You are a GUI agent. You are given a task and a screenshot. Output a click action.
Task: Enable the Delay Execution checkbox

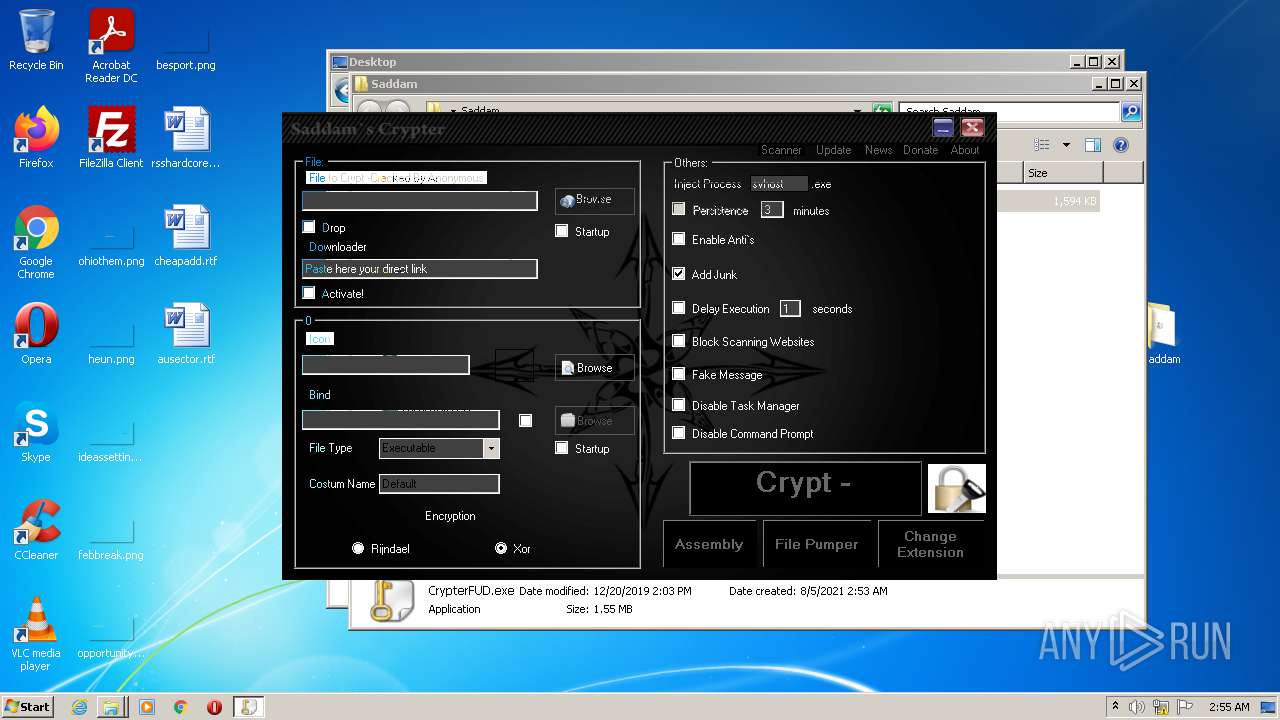pyautogui.click(x=679, y=308)
